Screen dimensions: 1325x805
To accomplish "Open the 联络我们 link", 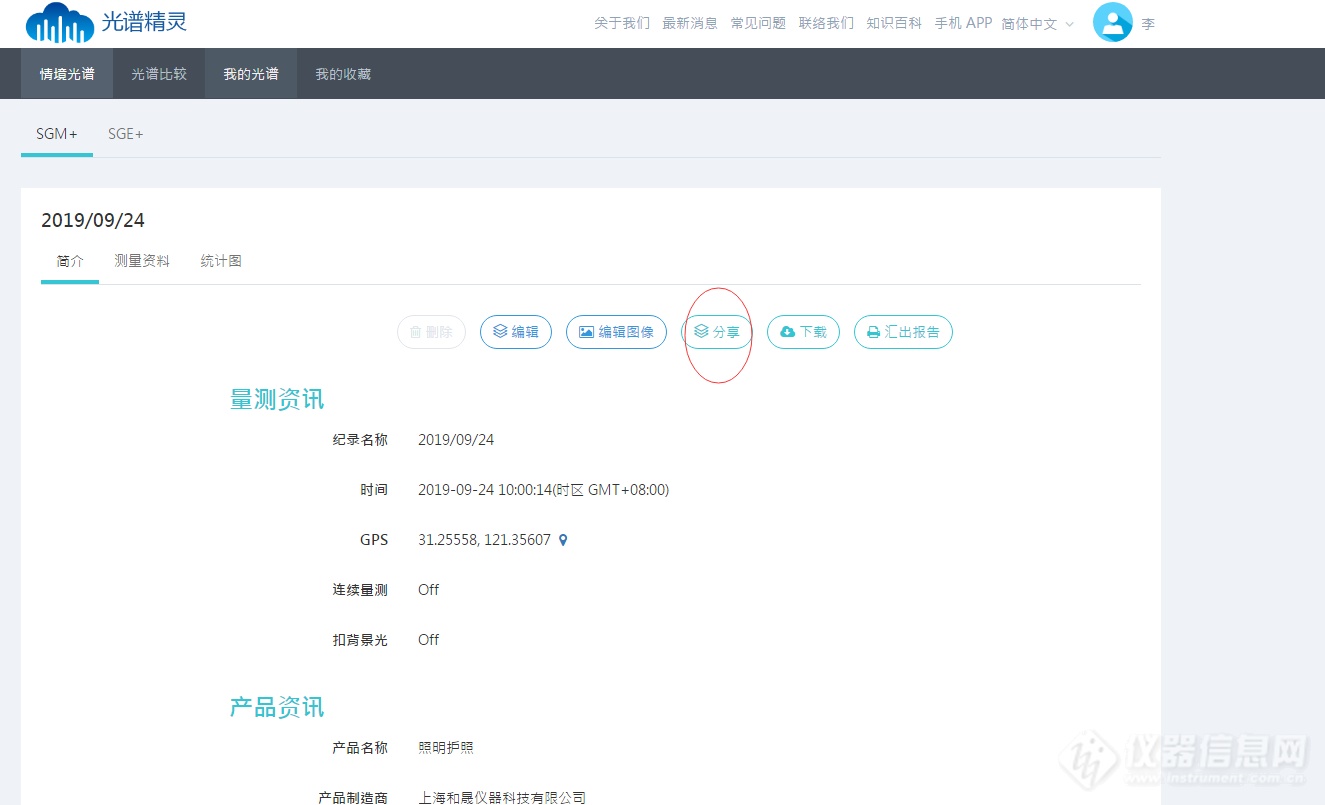I will (826, 23).
